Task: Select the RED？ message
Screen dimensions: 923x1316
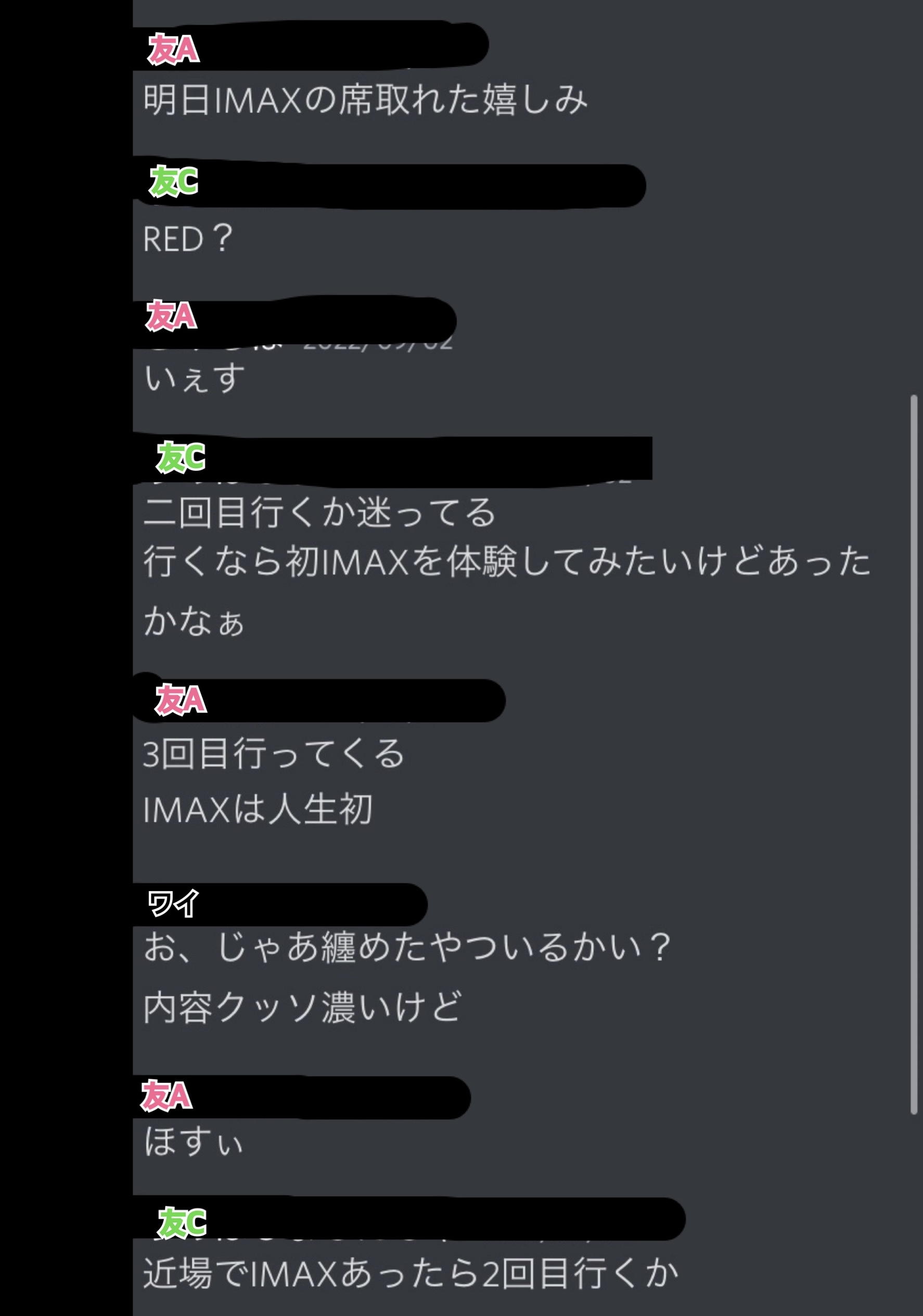Action: tap(188, 238)
